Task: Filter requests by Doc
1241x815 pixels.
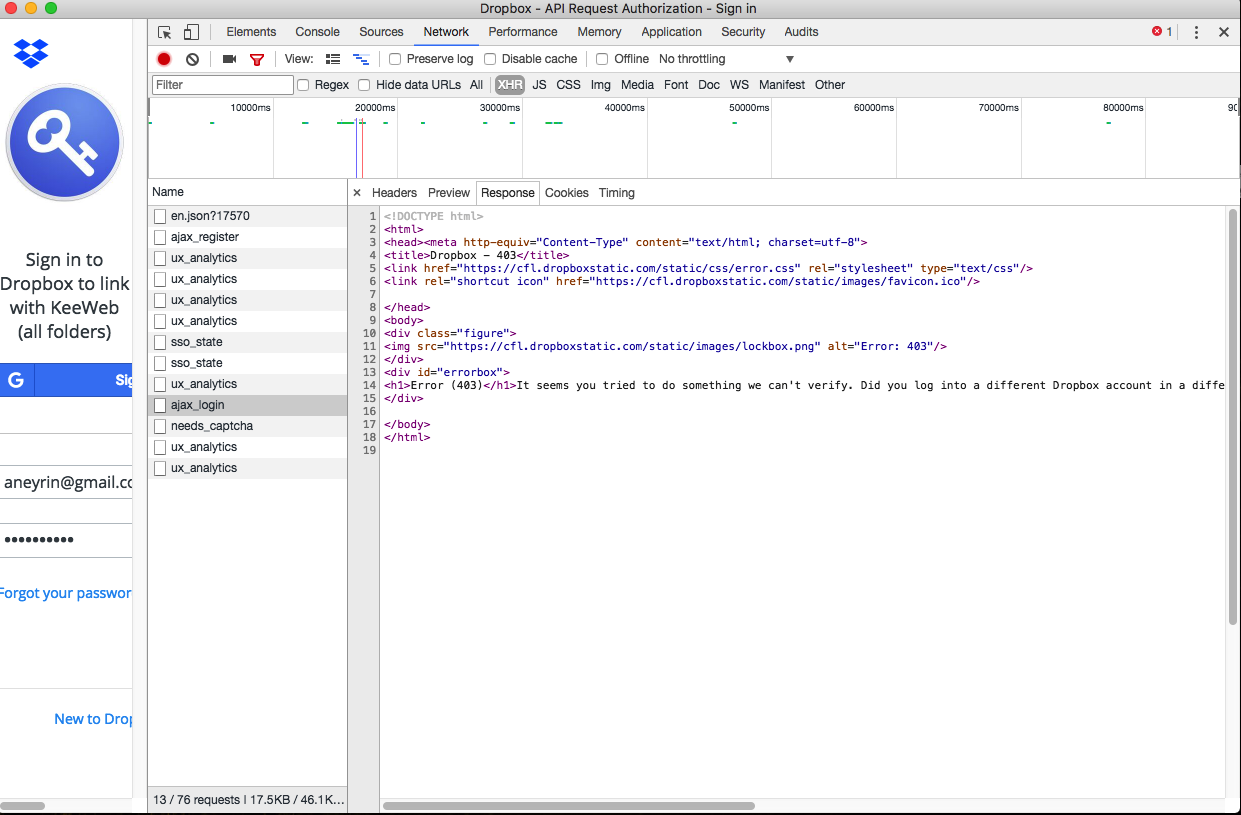Action: click(709, 85)
